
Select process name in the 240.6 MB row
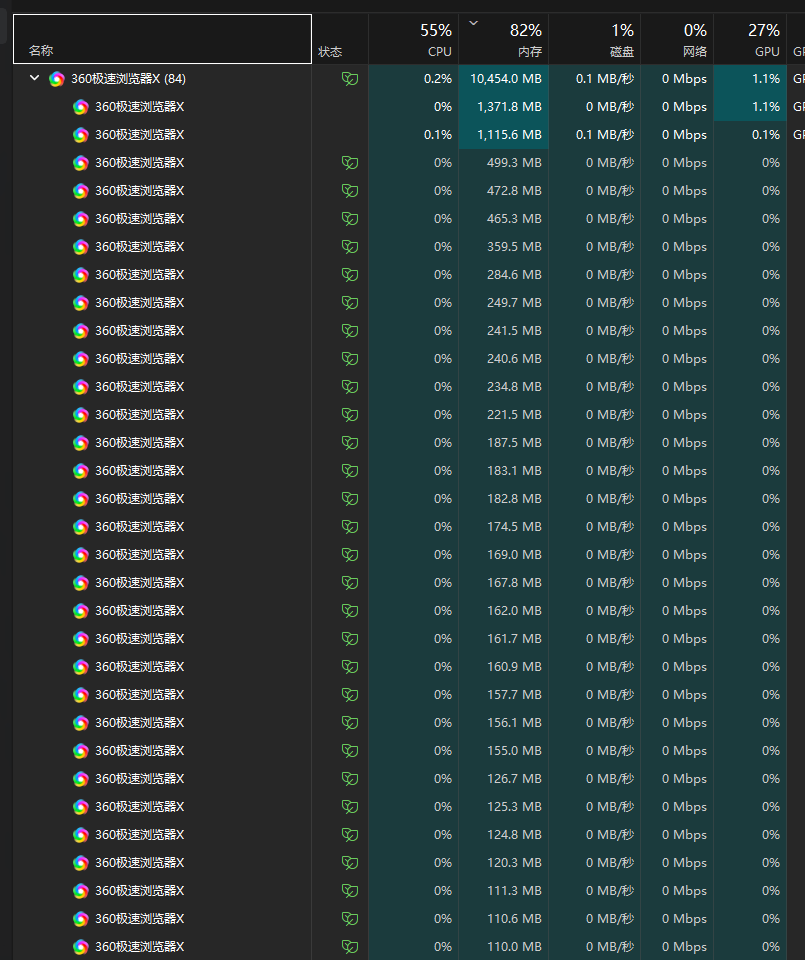[x=140, y=359]
